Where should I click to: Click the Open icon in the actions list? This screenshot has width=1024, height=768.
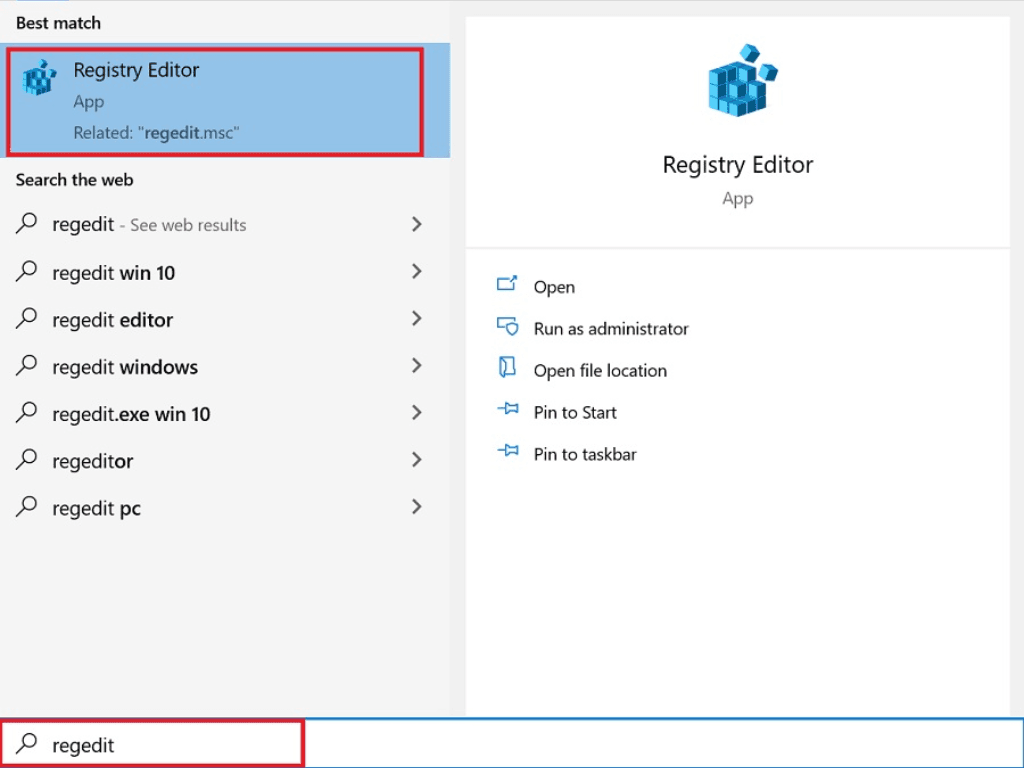pyautogui.click(x=507, y=285)
